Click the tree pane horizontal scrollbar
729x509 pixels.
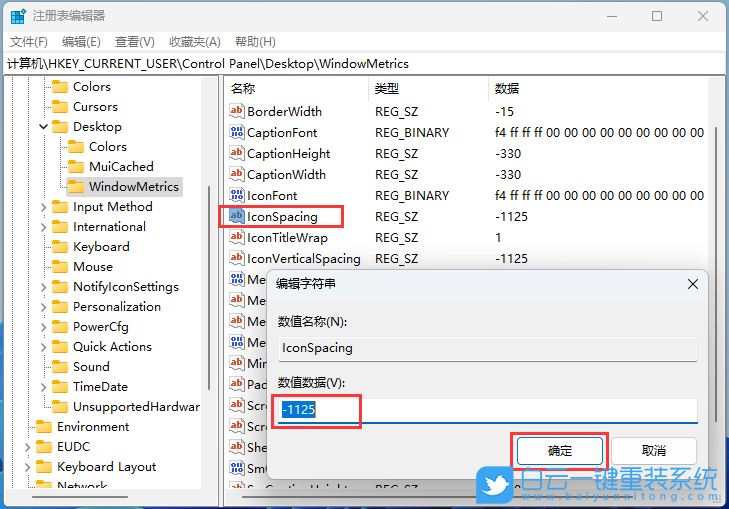(80, 496)
